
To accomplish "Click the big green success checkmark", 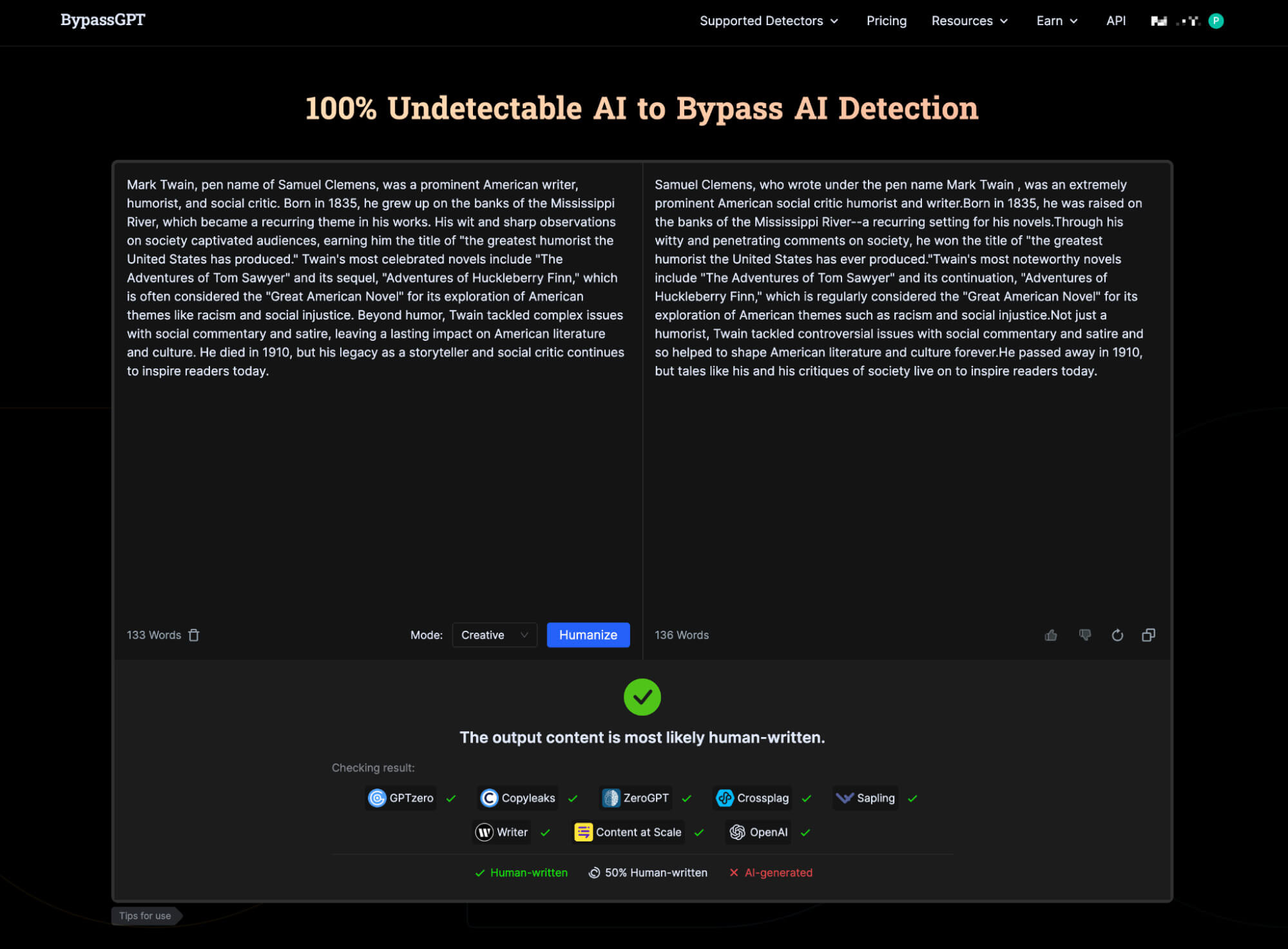I will click(642, 696).
